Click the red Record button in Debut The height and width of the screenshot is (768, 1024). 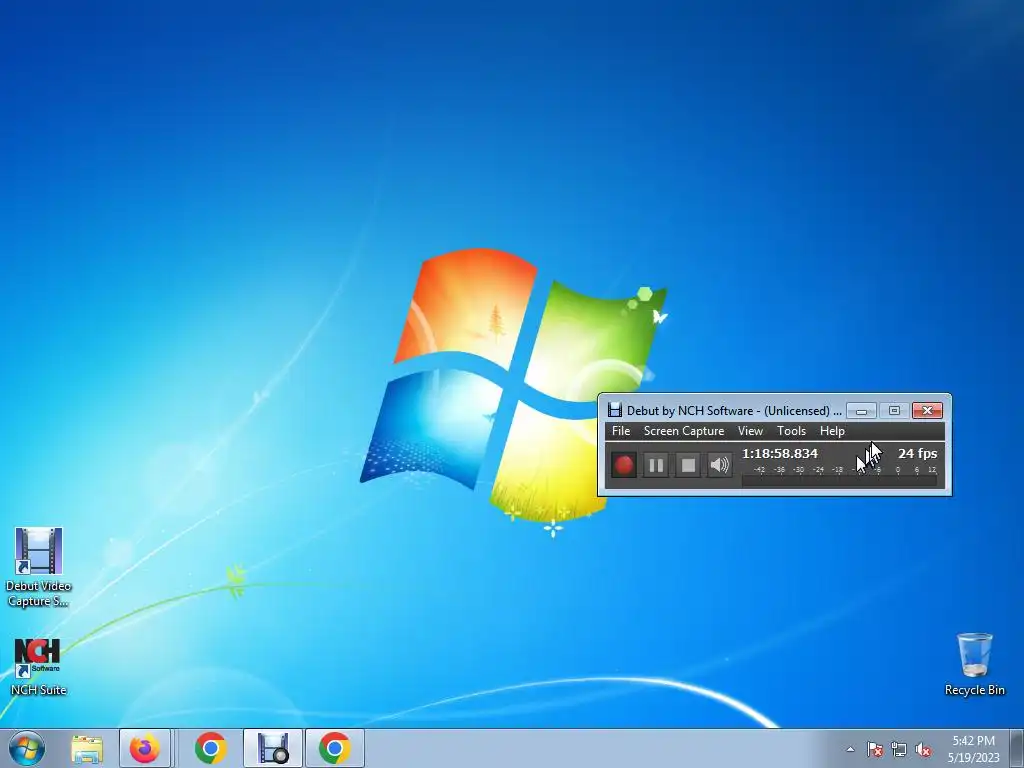point(624,465)
